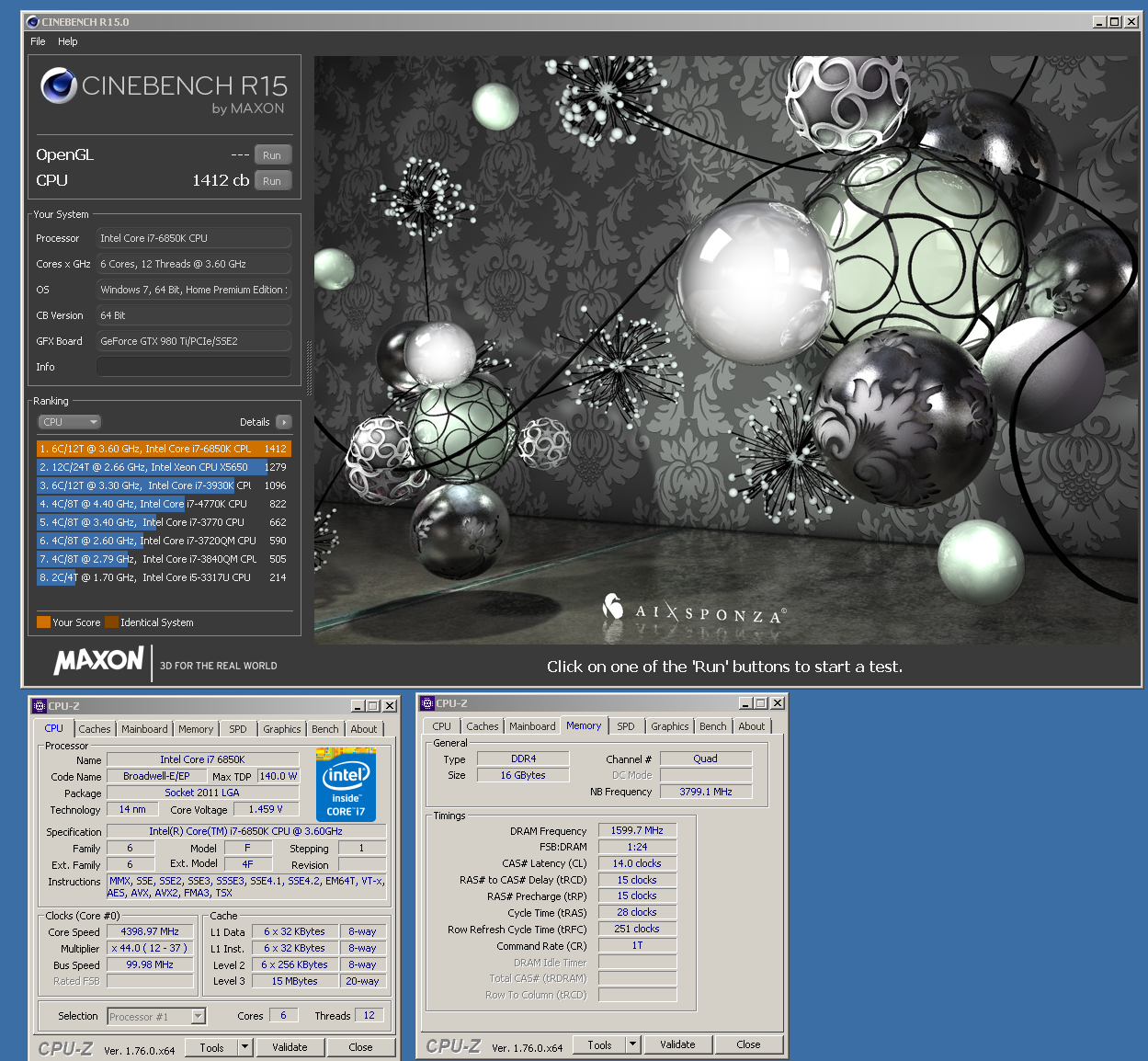The height and width of the screenshot is (1061, 1148).
Task: Click the empty Info input field
Action: pyautogui.click(x=194, y=367)
